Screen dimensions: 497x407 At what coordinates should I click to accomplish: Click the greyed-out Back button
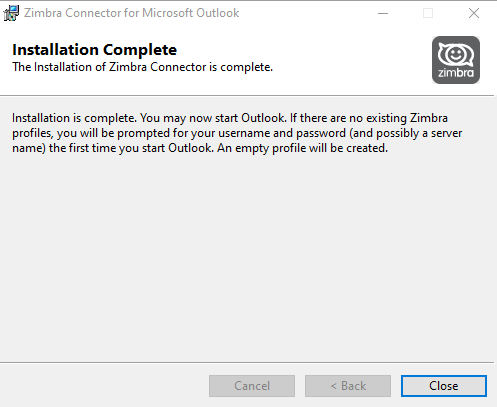[x=348, y=386]
